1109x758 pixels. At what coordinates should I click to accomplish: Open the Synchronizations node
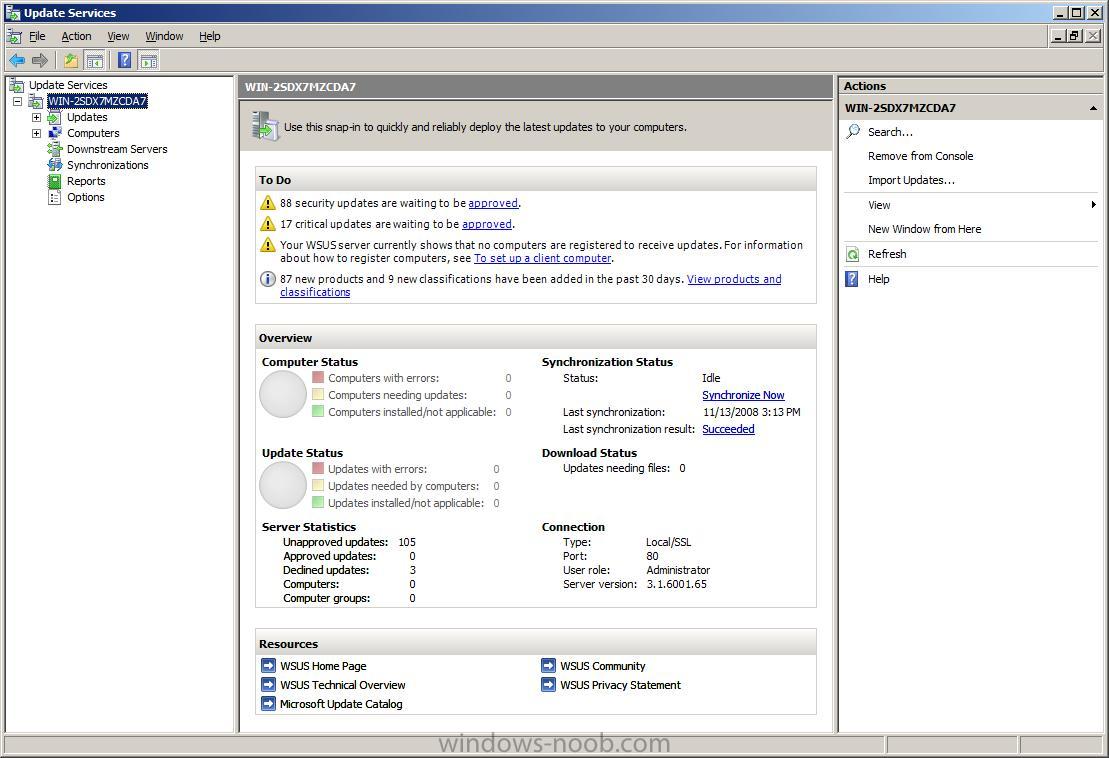pyautogui.click(x=108, y=165)
